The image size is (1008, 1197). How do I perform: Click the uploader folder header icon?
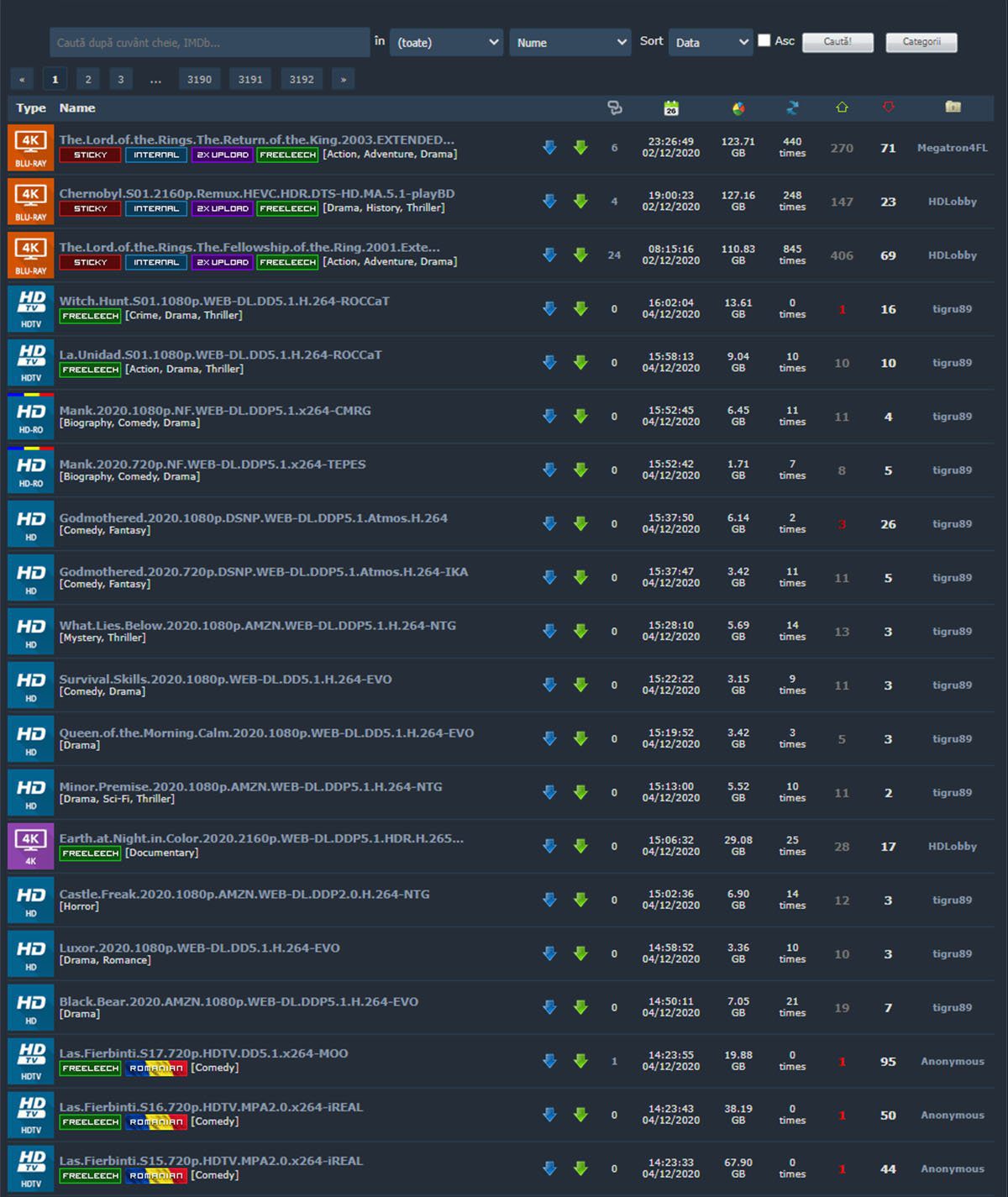(x=952, y=107)
